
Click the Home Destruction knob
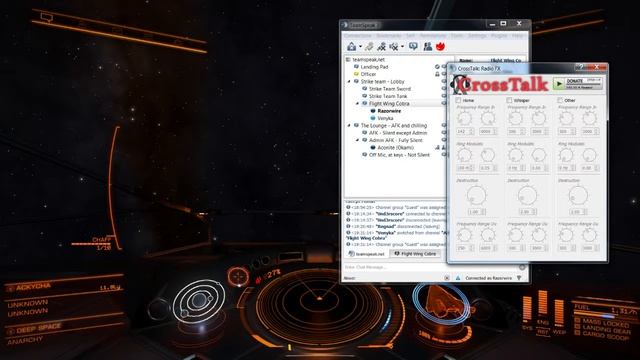coord(476,195)
